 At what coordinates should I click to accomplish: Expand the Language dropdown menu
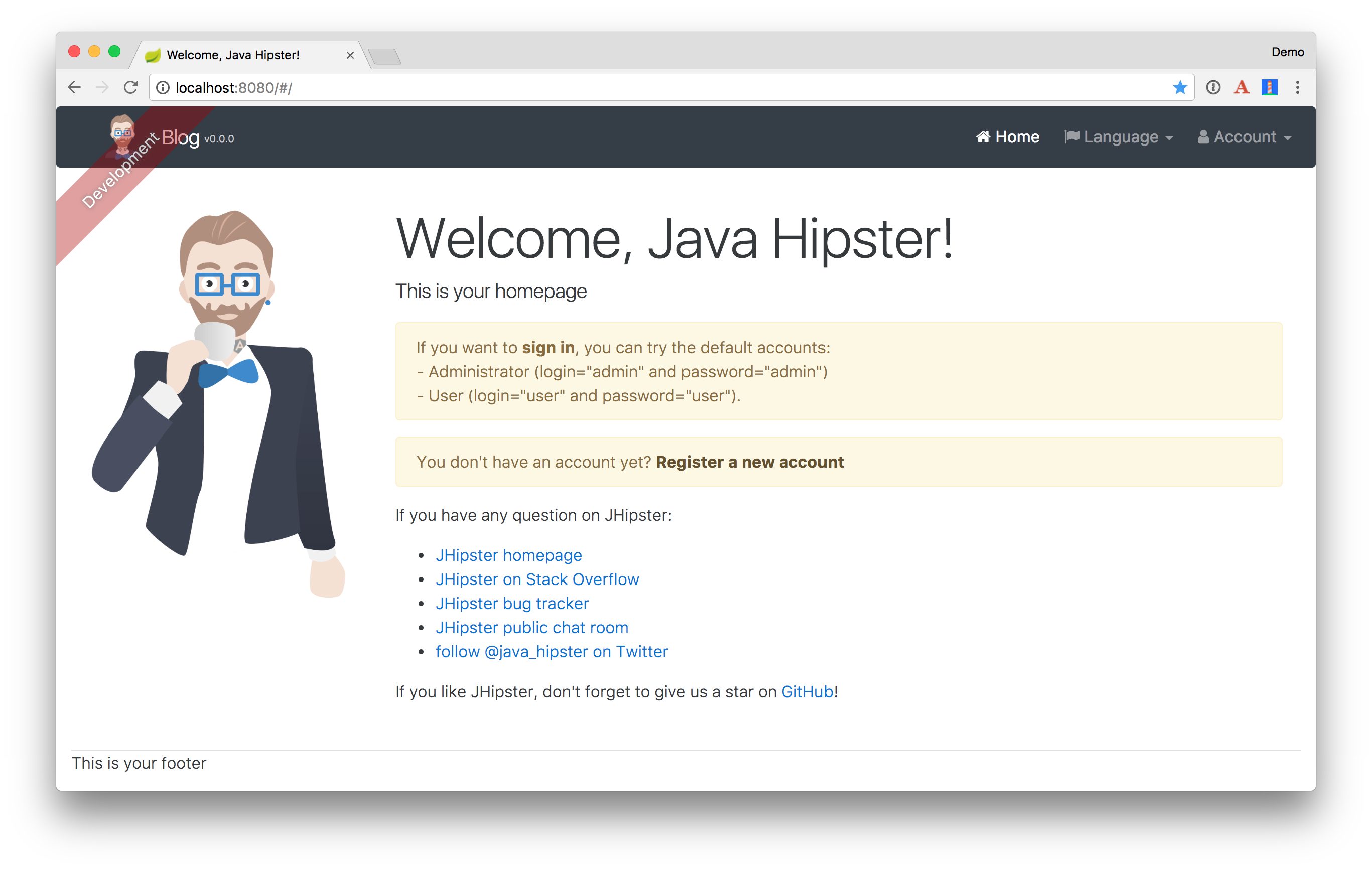[1119, 137]
